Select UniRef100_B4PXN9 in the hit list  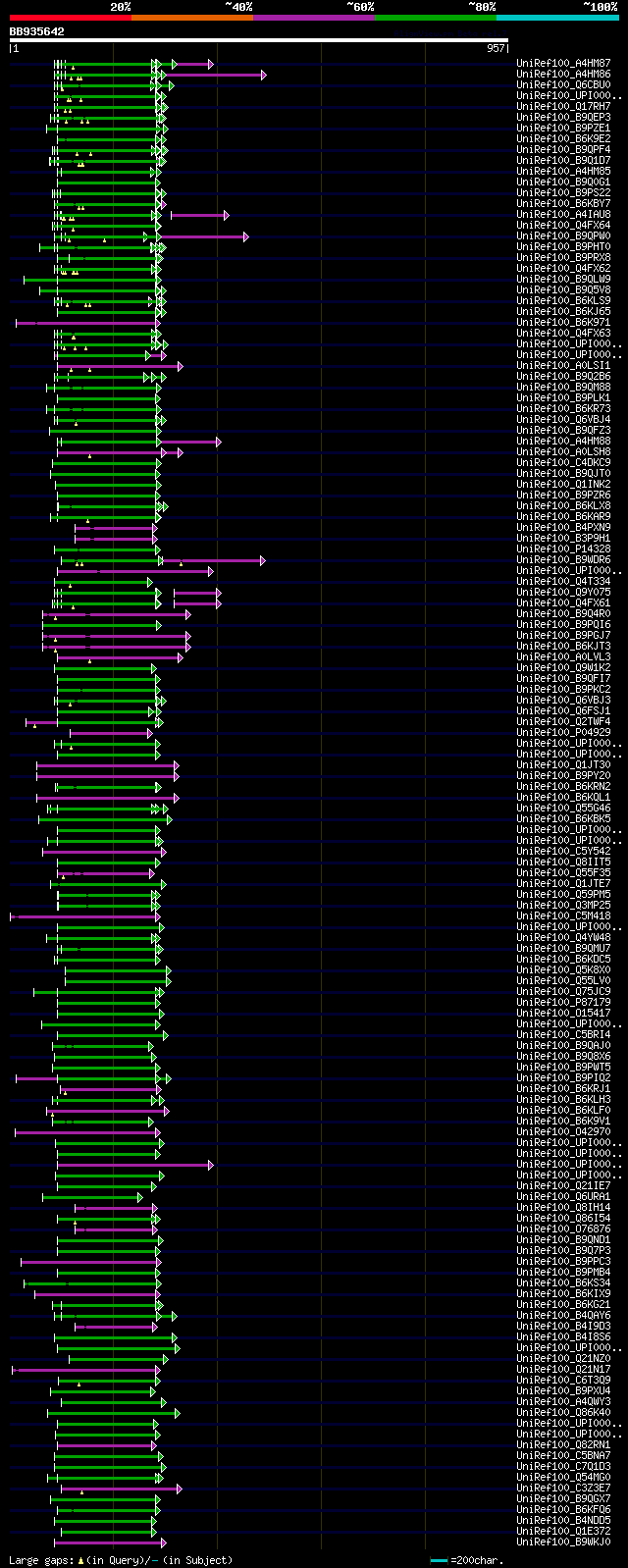coord(563,528)
